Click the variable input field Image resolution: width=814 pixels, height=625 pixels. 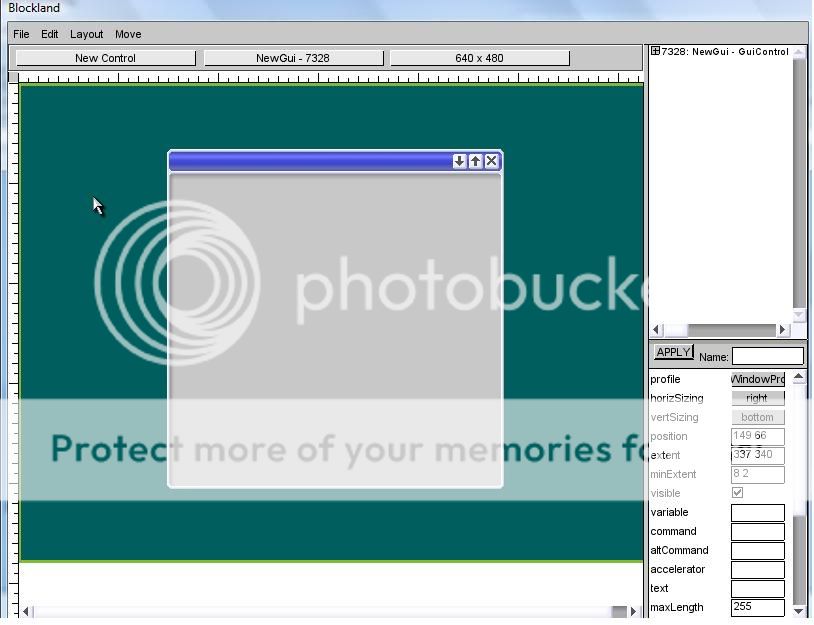757,513
